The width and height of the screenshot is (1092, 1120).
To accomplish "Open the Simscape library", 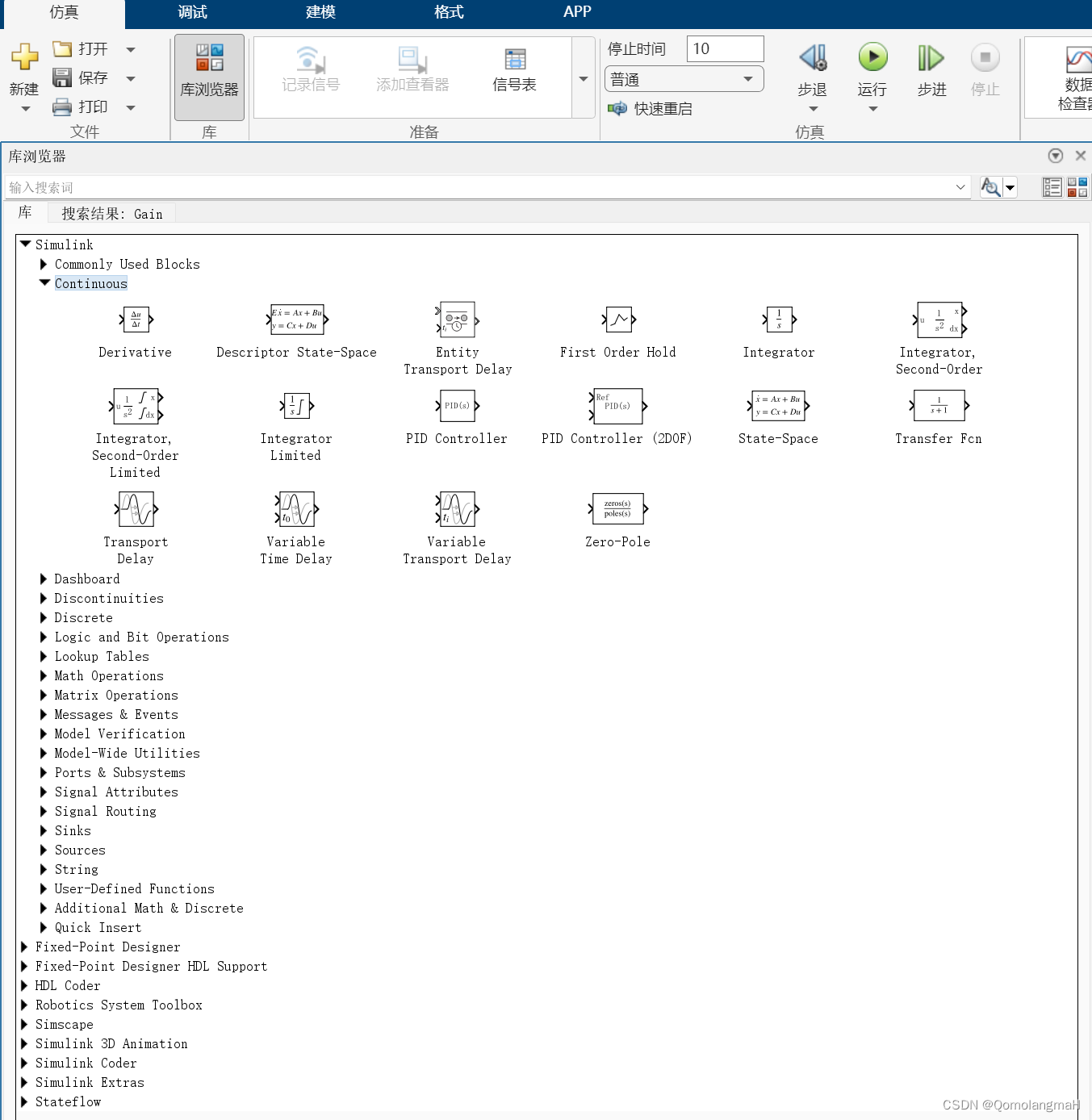I will pos(64,1025).
